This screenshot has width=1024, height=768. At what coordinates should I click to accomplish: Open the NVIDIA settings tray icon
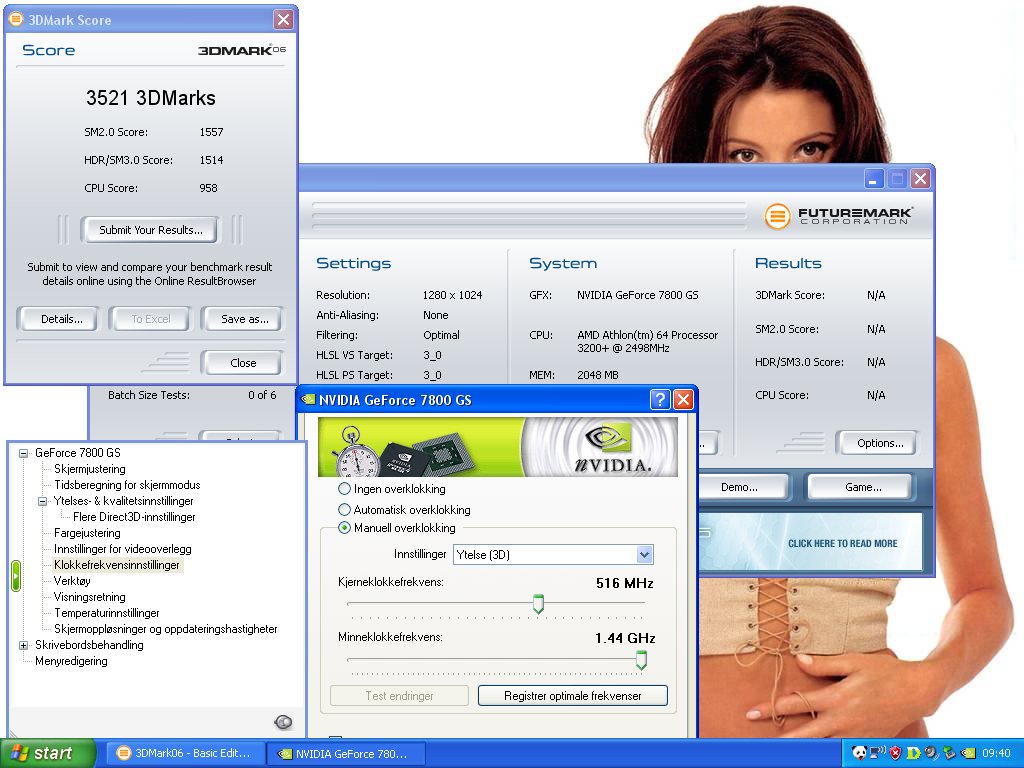tap(968, 753)
